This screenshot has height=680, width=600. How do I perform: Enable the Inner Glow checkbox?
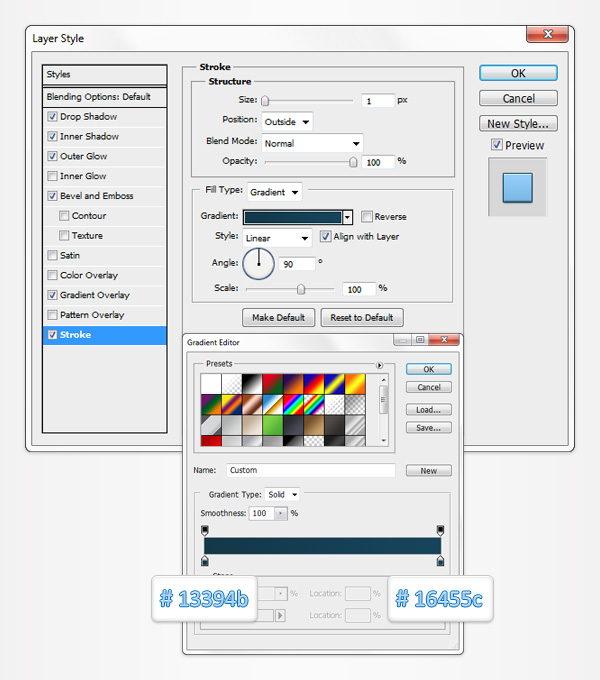point(52,176)
